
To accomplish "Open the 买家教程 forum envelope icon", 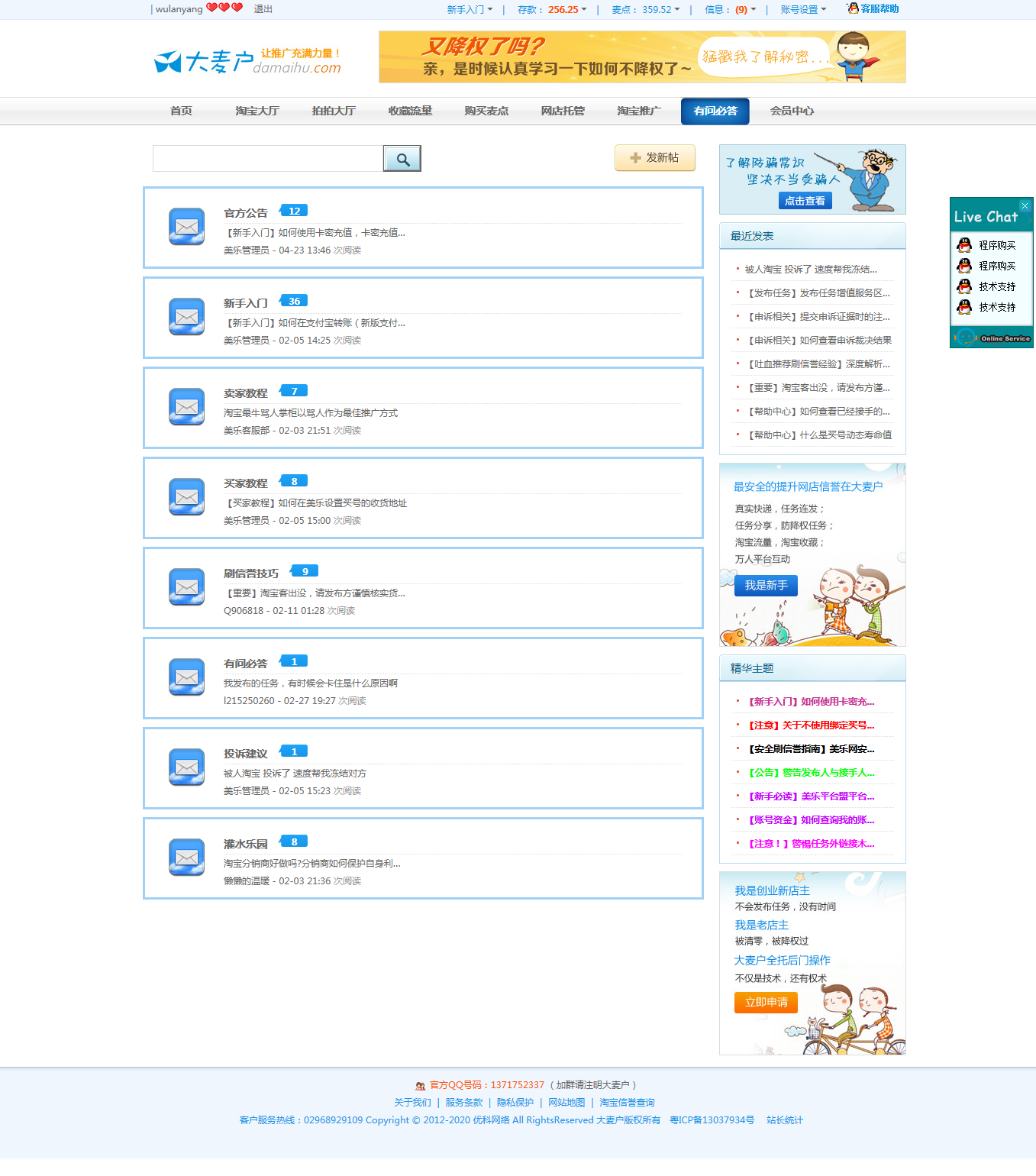I will click(x=186, y=497).
